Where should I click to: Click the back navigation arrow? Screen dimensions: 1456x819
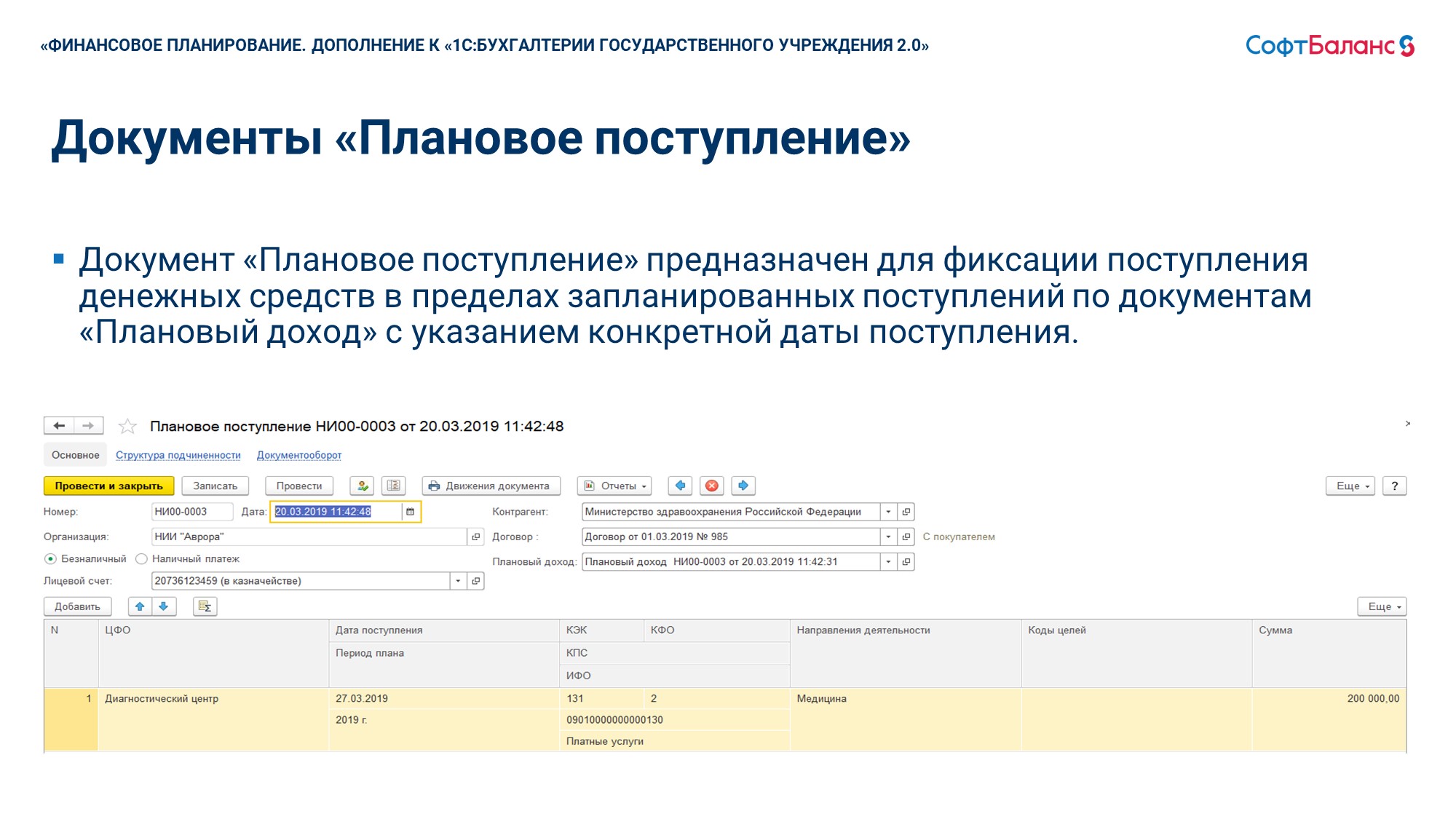point(60,426)
